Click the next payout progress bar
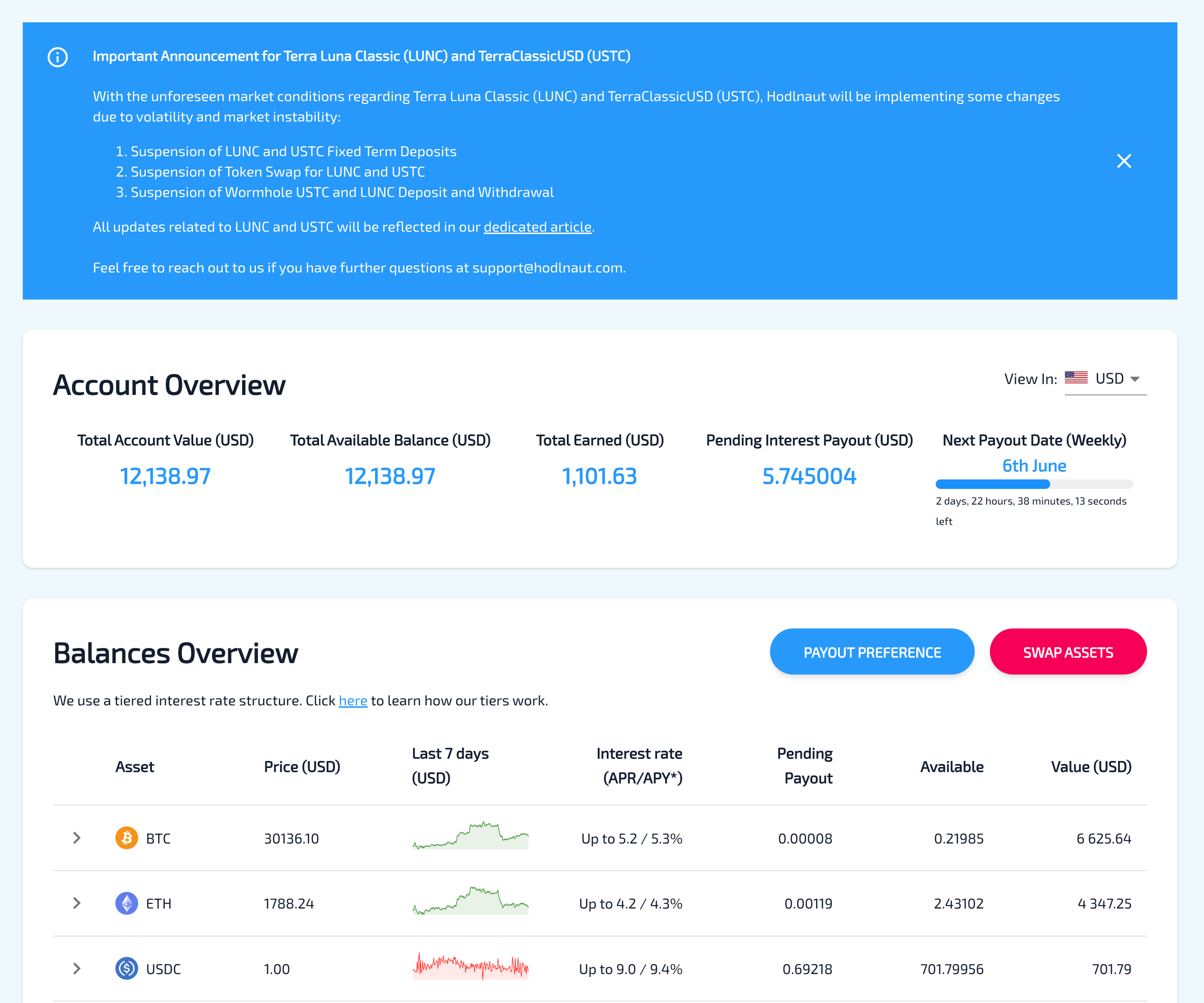This screenshot has height=1003, width=1204. click(x=1034, y=484)
